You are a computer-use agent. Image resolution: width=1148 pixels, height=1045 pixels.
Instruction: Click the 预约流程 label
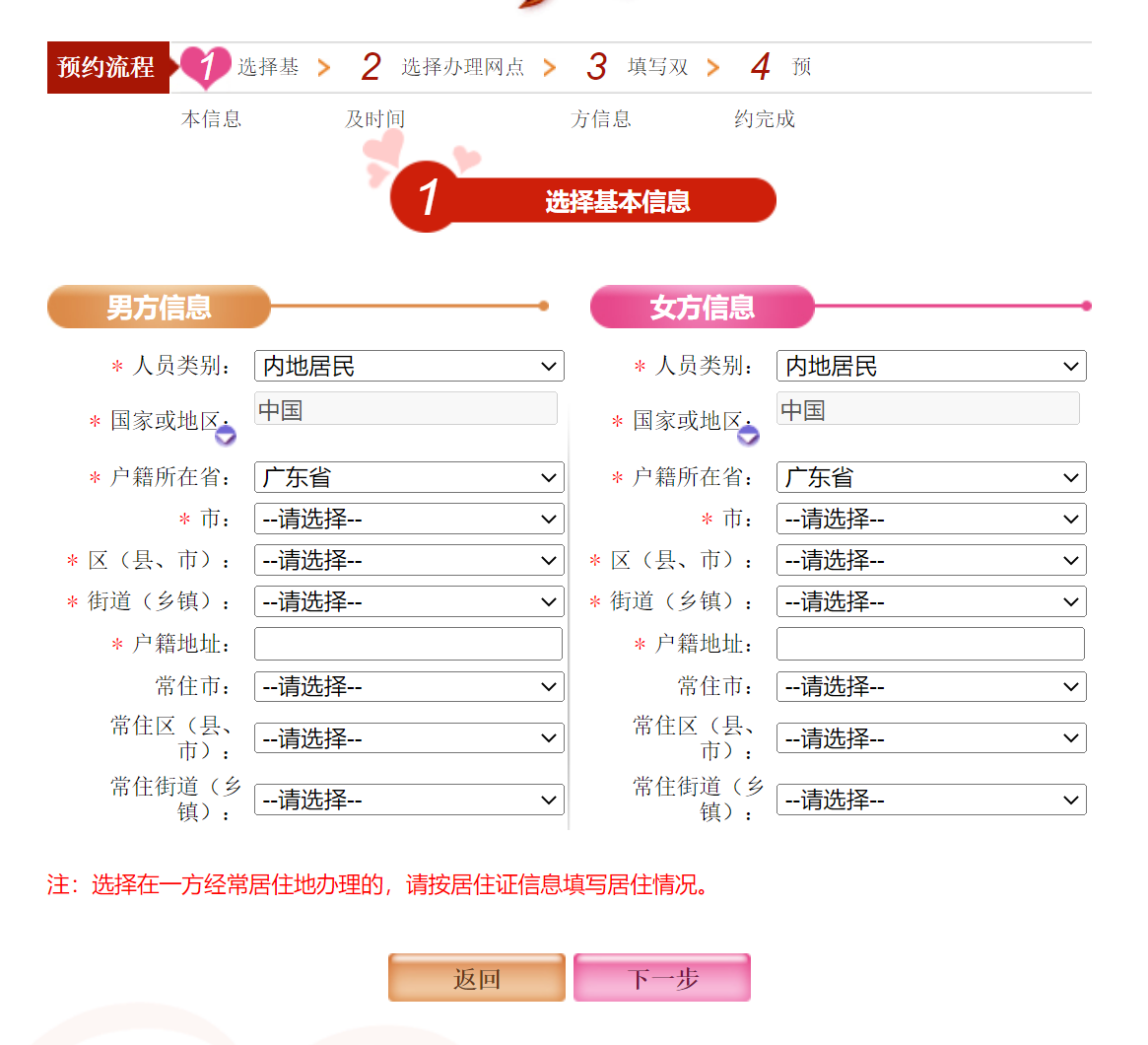(x=107, y=67)
